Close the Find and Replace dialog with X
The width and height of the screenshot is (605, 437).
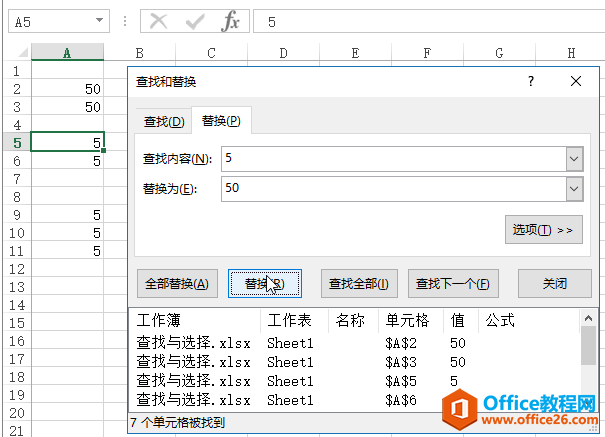575,83
